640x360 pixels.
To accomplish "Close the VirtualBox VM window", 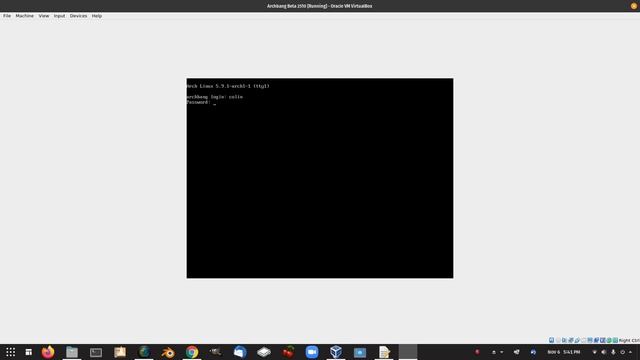I will pyautogui.click(x=634, y=6).
